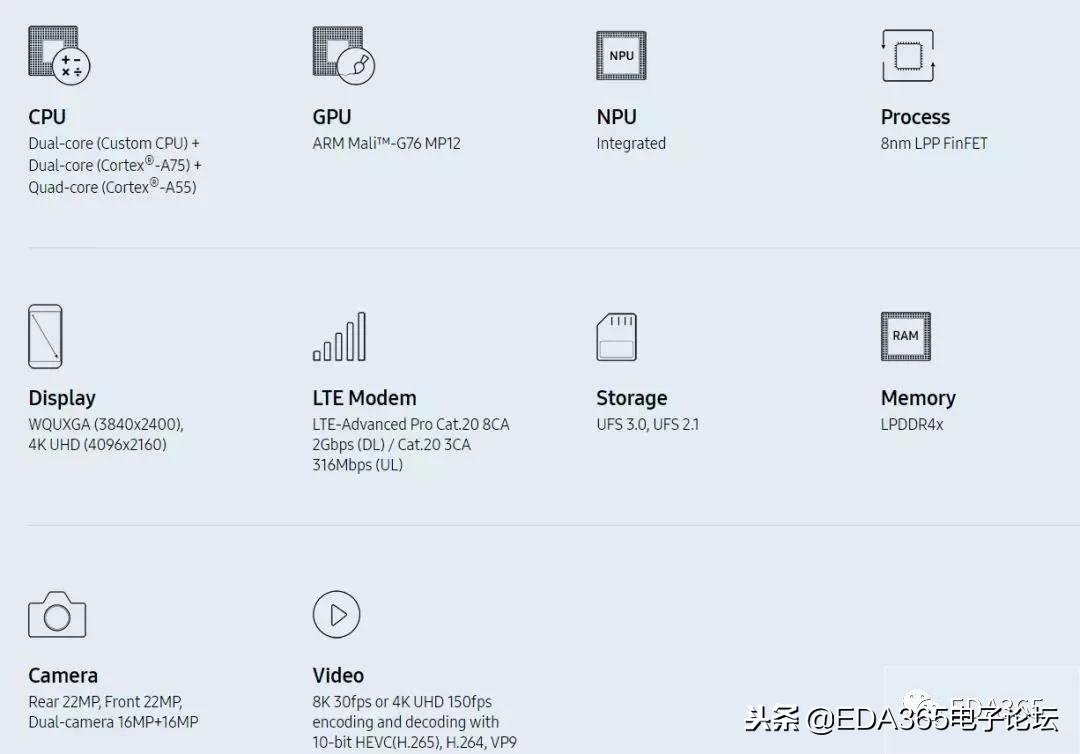This screenshot has width=1080, height=754.
Task: Click the RAM Memory chip icon
Action: 905,336
